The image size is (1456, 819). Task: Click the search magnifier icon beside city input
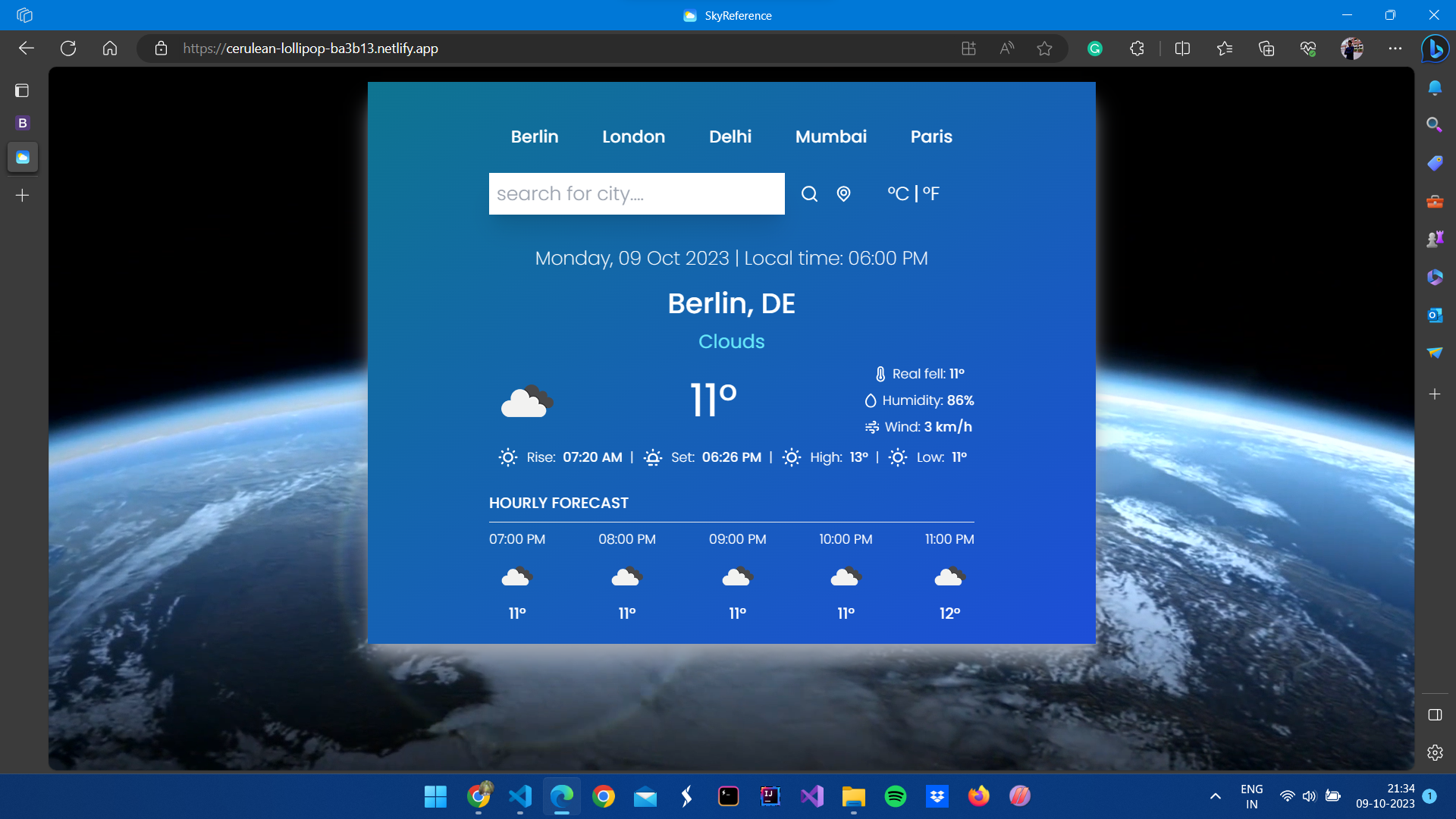[809, 194]
